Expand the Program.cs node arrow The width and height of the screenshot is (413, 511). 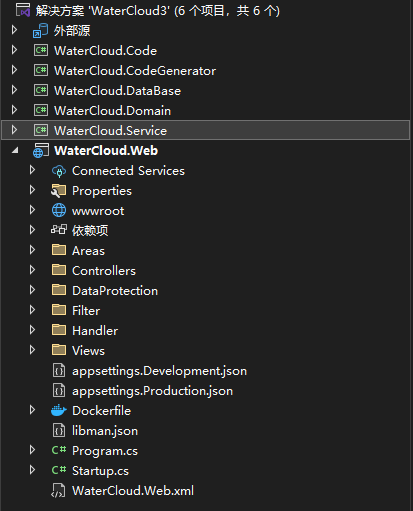(32, 450)
